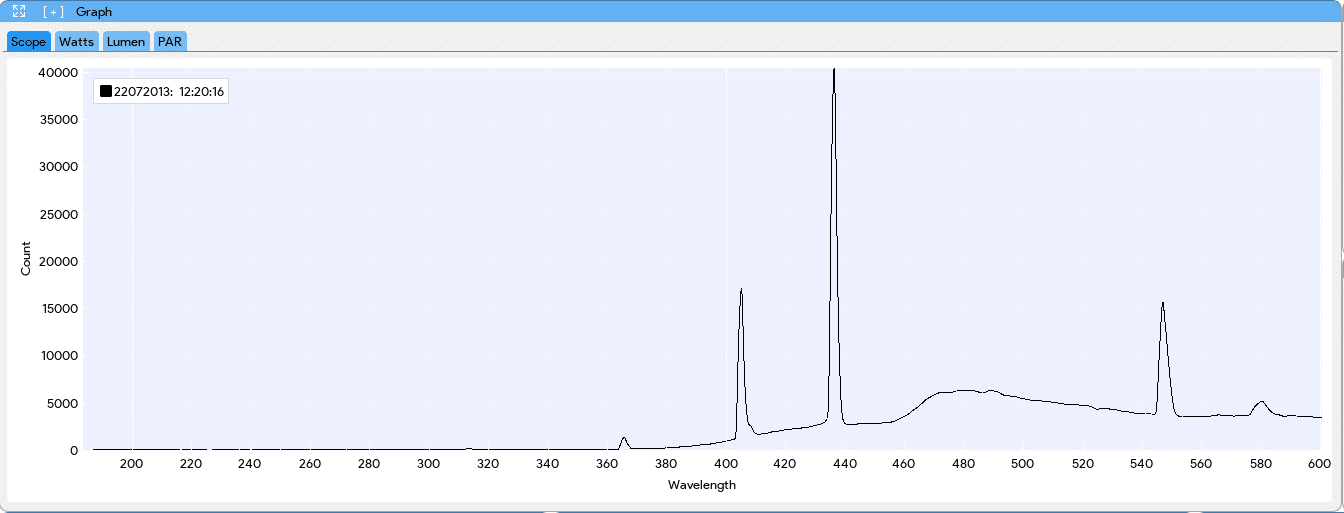The image size is (1344, 513).
Task: Select the 22072013: 12:20:16 legend label
Action: (x=169, y=92)
